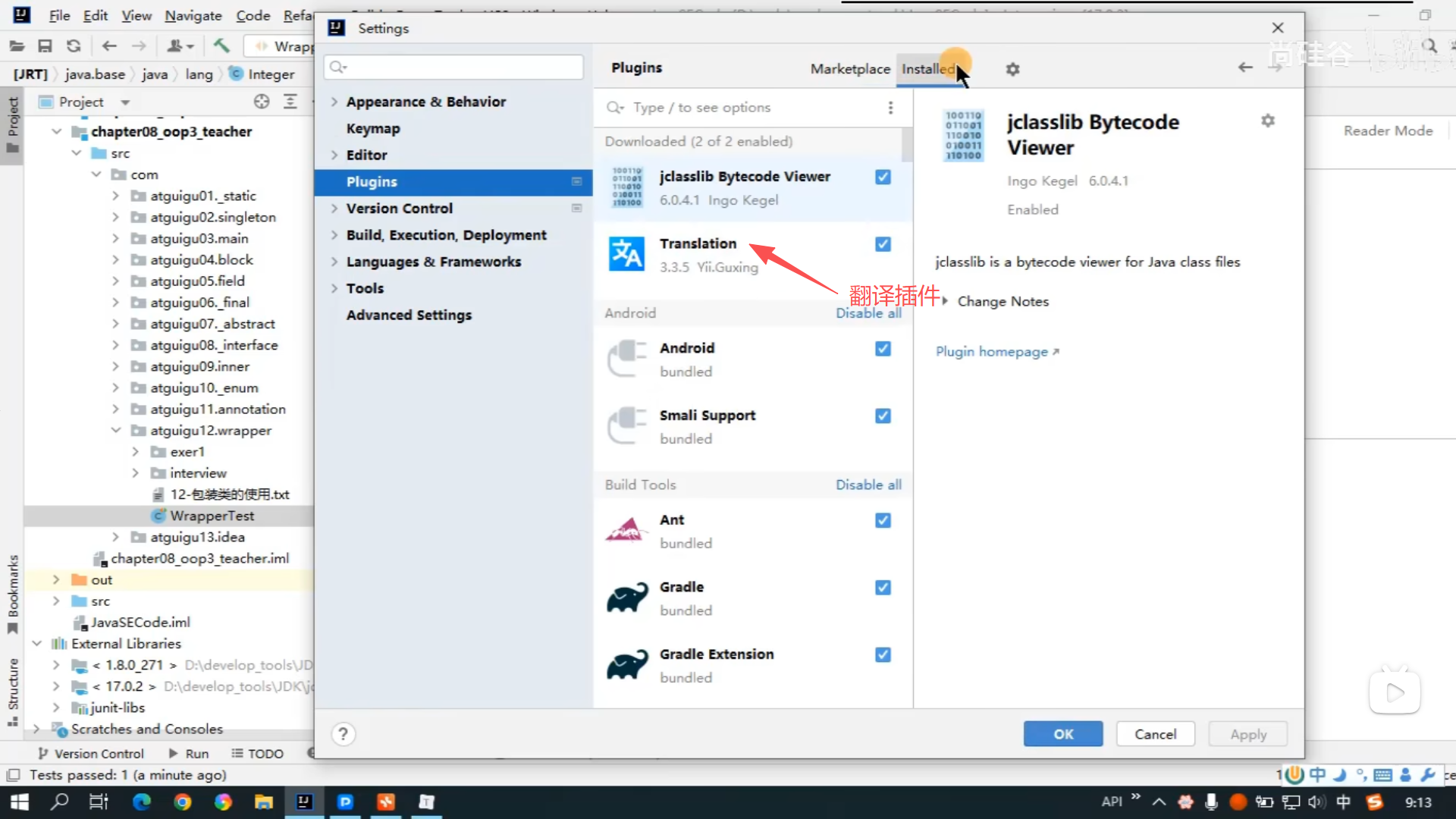
Task: Disable the Smali Support plugin checkbox
Action: tap(883, 416)
